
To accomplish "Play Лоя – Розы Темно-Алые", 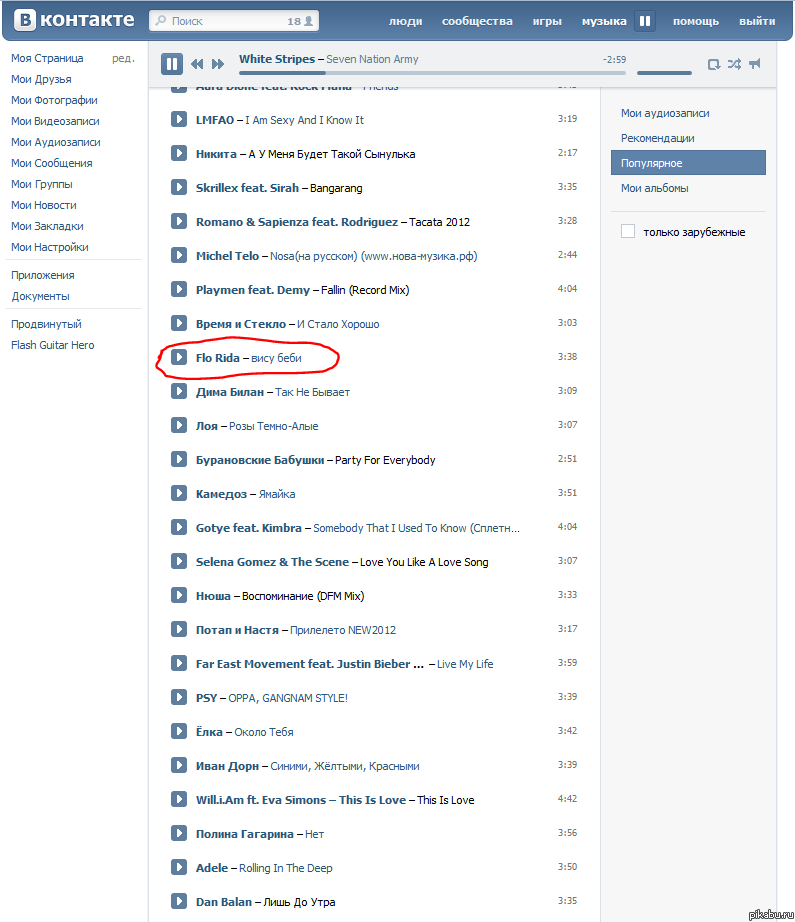I will coord(179,425).
